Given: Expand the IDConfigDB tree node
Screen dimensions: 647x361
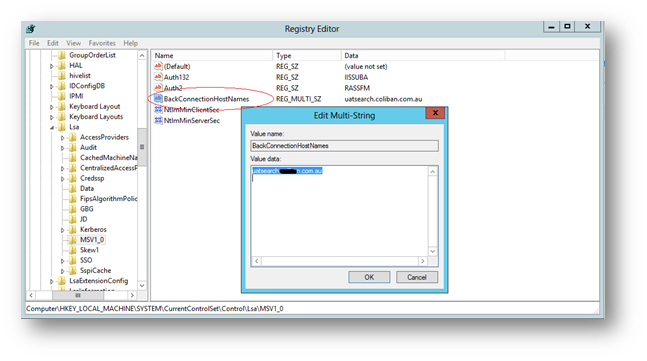Looking at the screenshot, I should [x=52, y=87].
